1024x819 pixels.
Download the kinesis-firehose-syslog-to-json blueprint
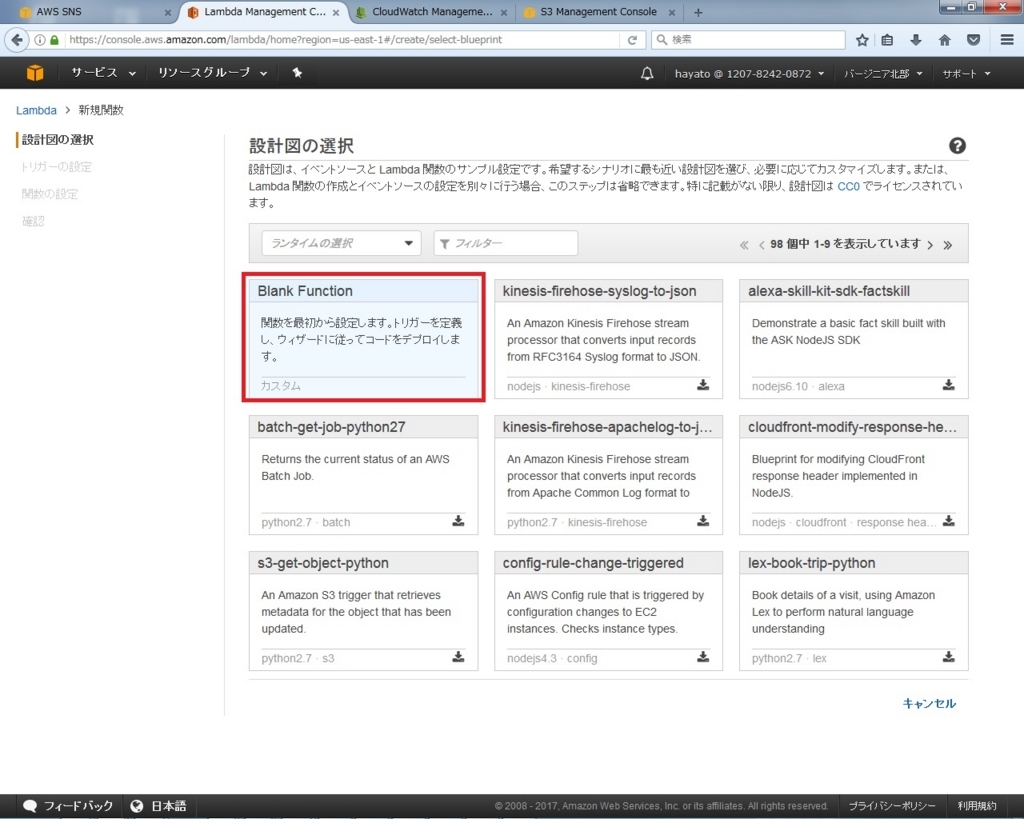[x=703, y=385]
